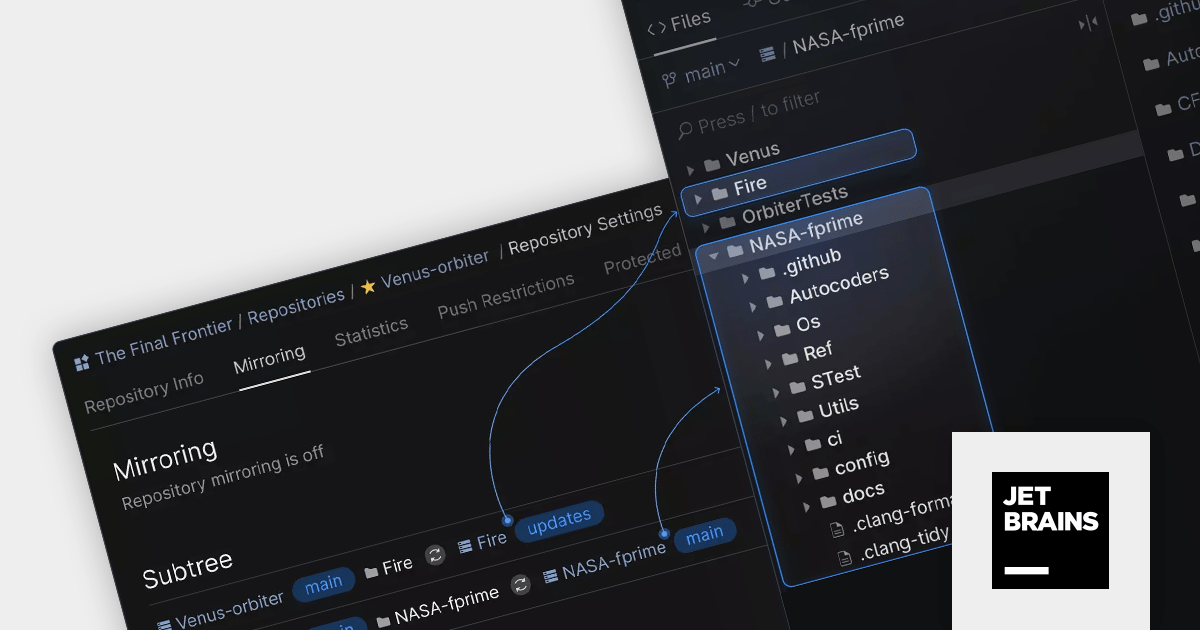Expand the .github folder arrow
1200x630 pixels.
click(746, 279)
